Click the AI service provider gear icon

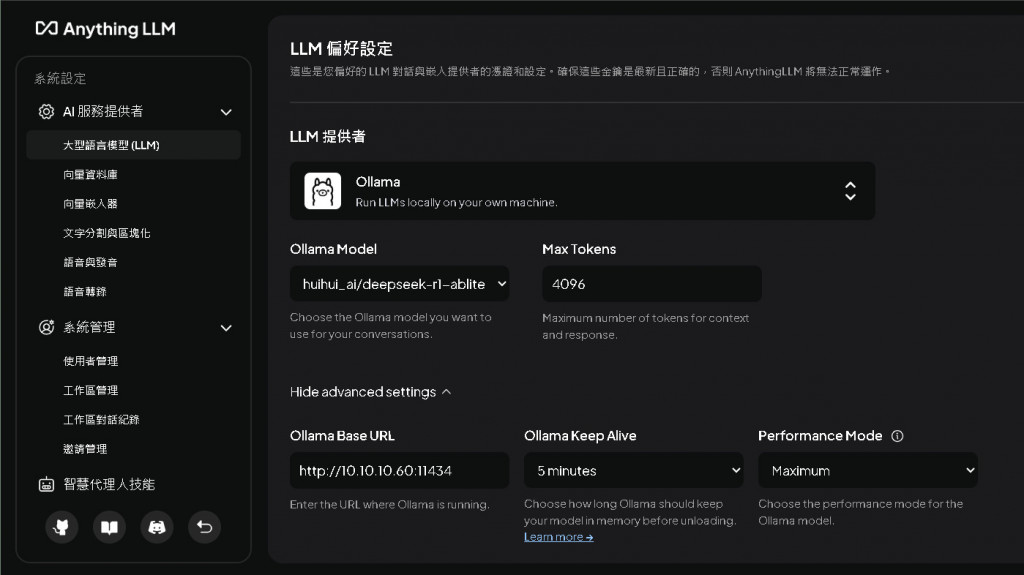46,112
